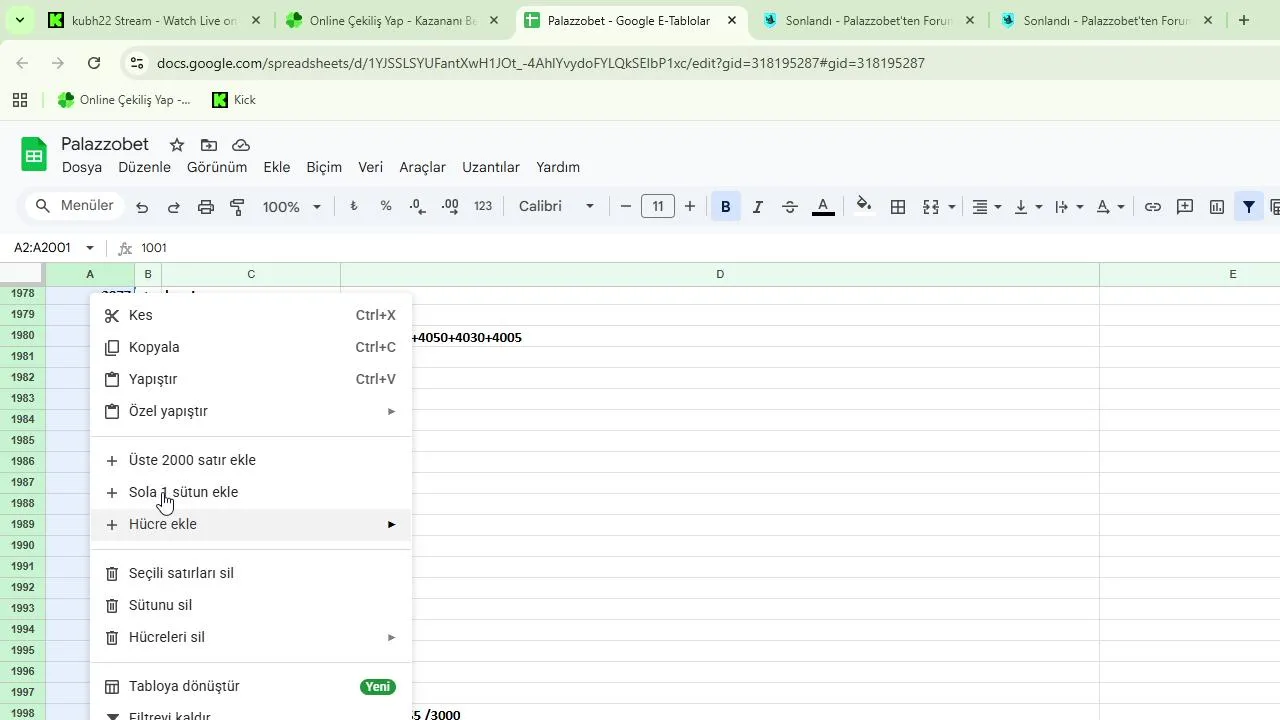This screenshot has height=720, width=1280.
Task: Select Seçili satırları sil
Action: [251, 573]
